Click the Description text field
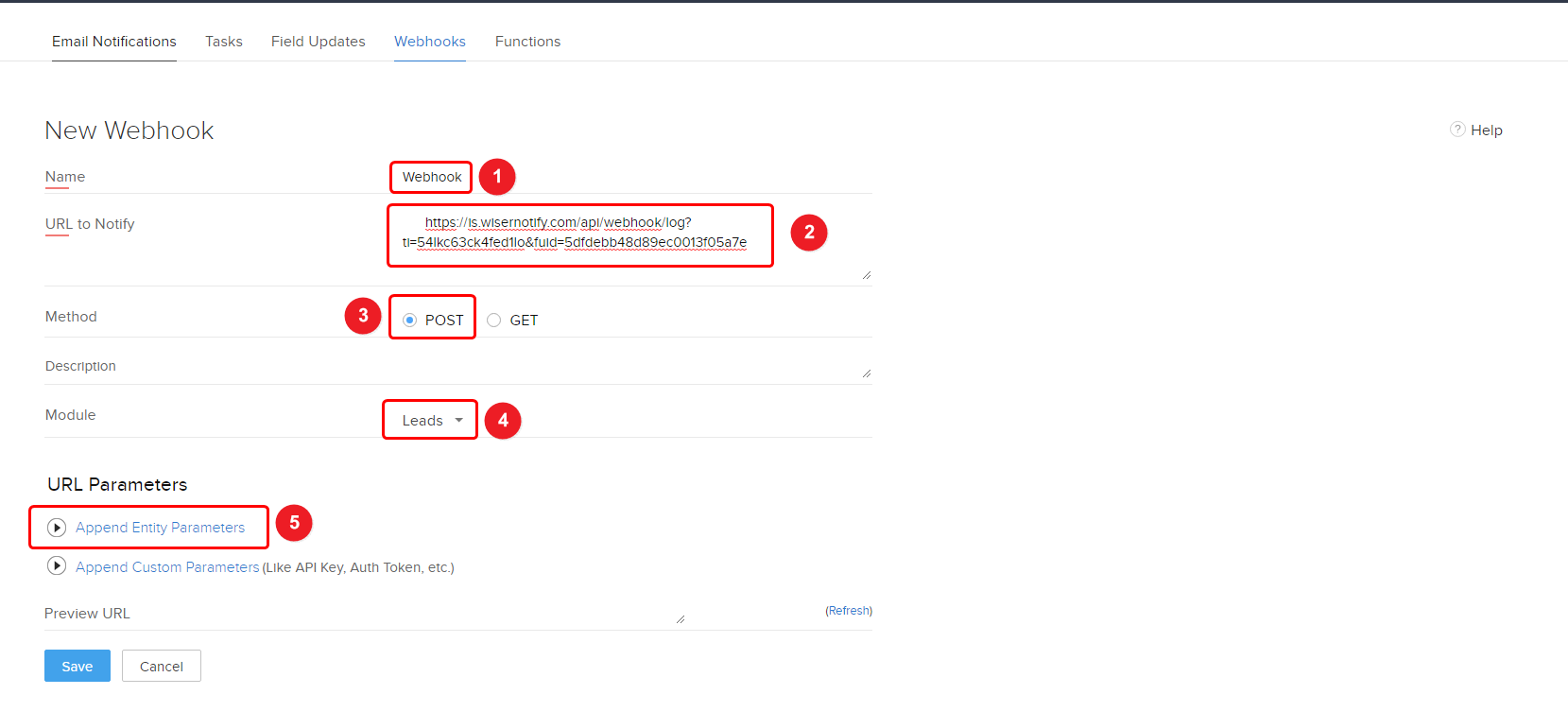Viewport: 1568px width, 712px height. tap(624, 366)
